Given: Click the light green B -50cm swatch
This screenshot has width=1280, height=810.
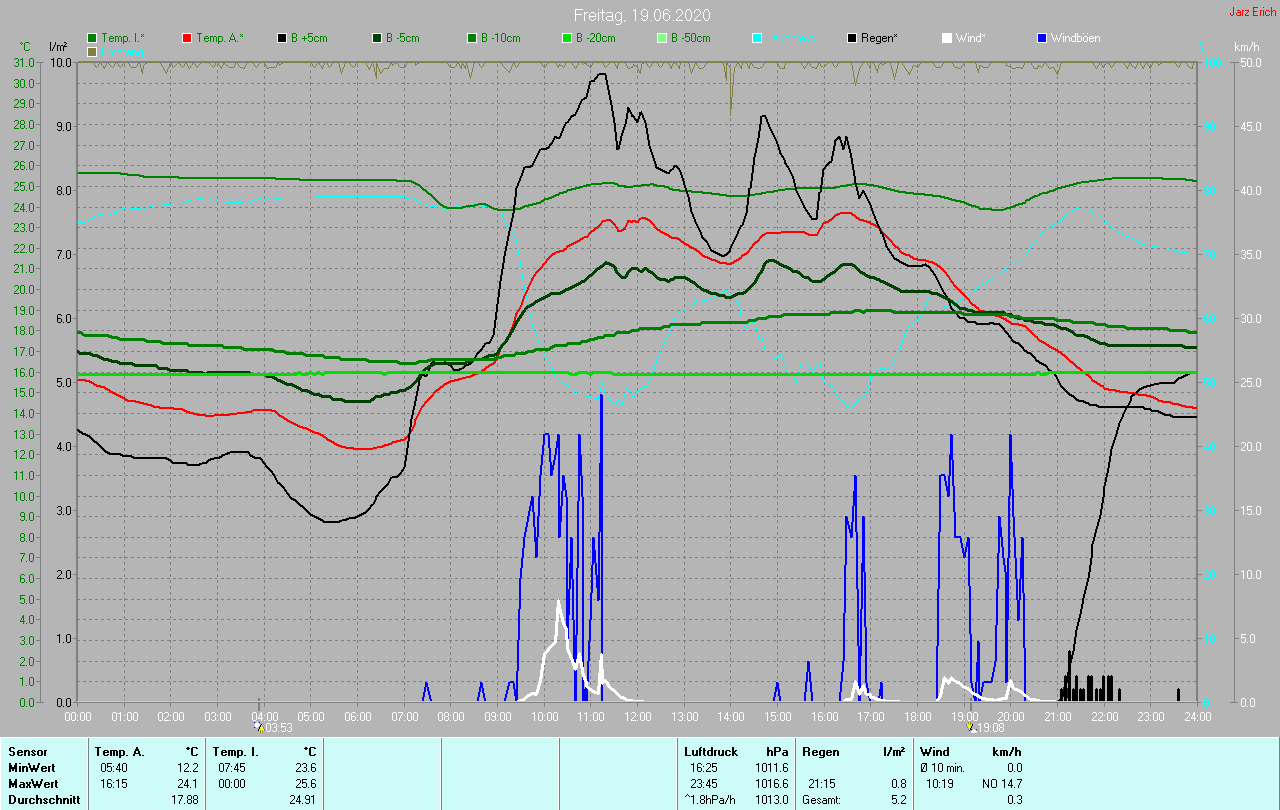Looking at the screenshot, I should 662,38.
